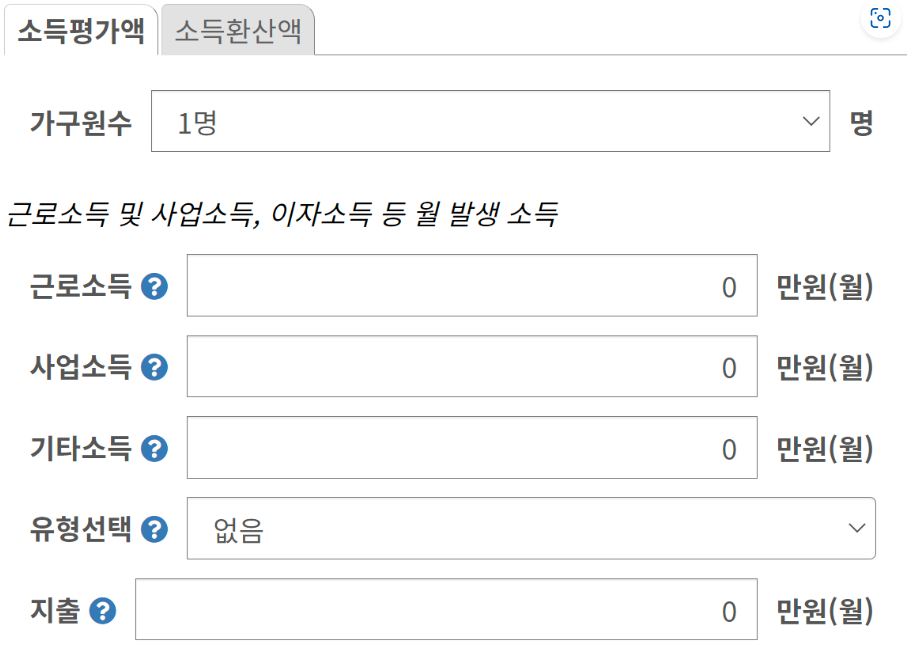Open the 기타소득 help tooltip icon

[x=153, y=449]
